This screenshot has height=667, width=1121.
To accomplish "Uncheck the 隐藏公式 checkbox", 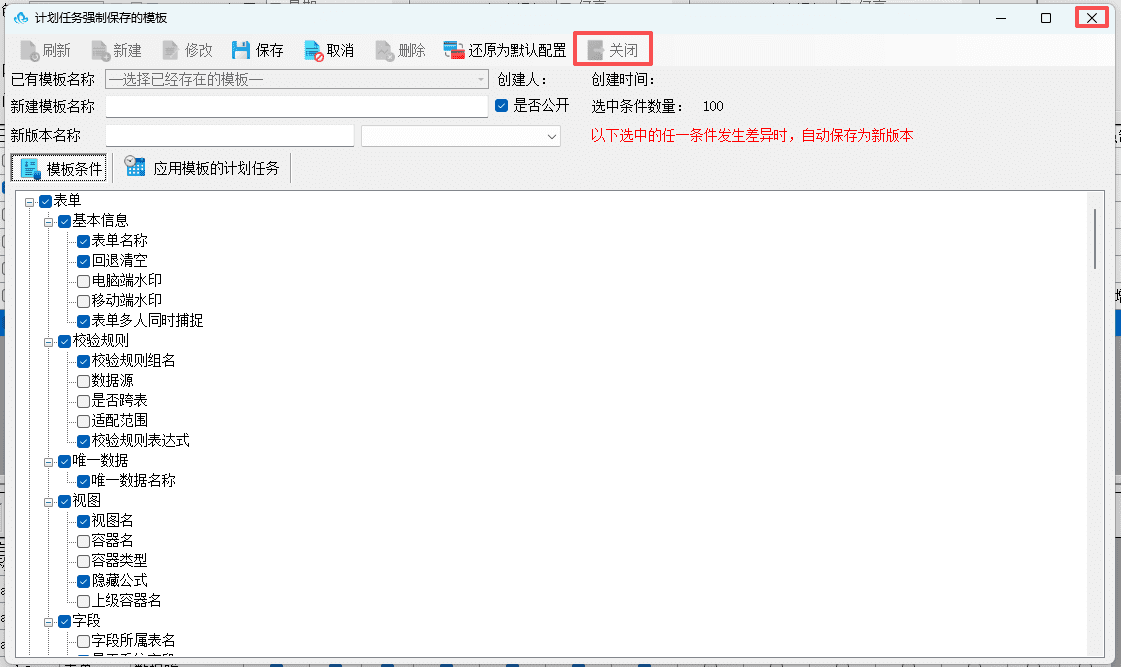I will point(84,581).
